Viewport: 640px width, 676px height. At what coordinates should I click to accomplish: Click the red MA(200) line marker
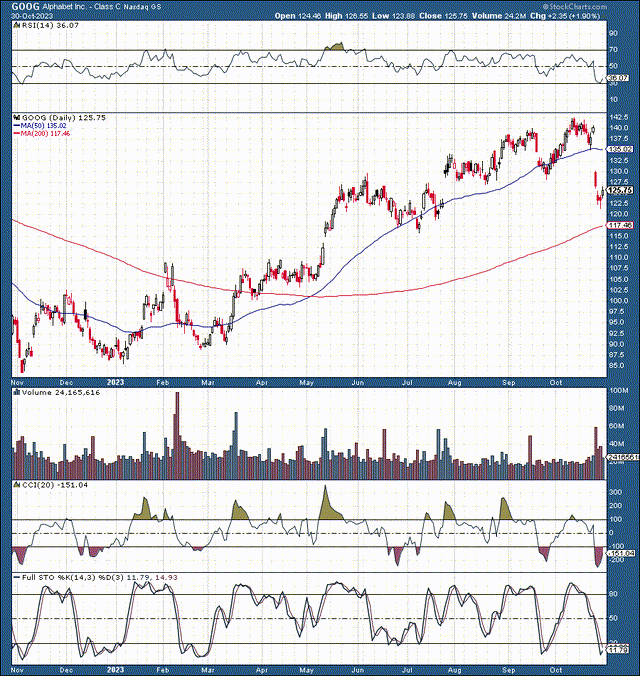pyautogui.click(x=17, y=134)
